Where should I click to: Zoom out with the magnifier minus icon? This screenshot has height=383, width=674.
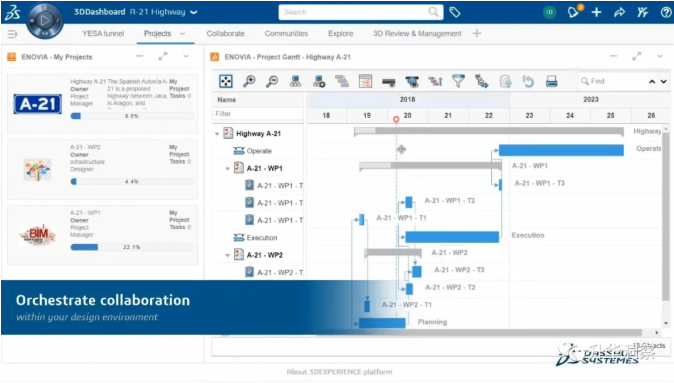(x=272, y=81)
